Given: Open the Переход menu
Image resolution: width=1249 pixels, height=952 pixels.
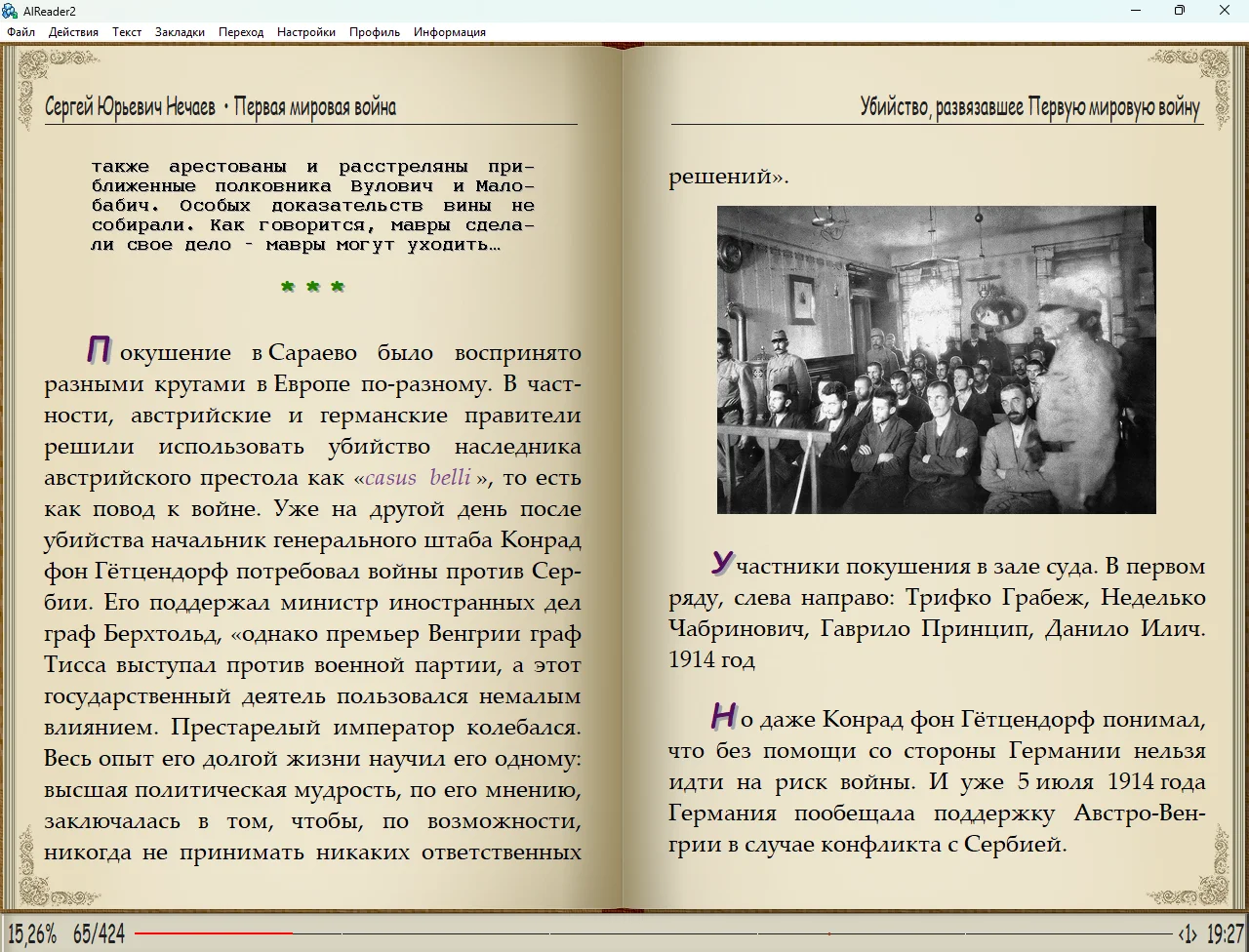Looking at the screenshot, I should tap(241, 32).
